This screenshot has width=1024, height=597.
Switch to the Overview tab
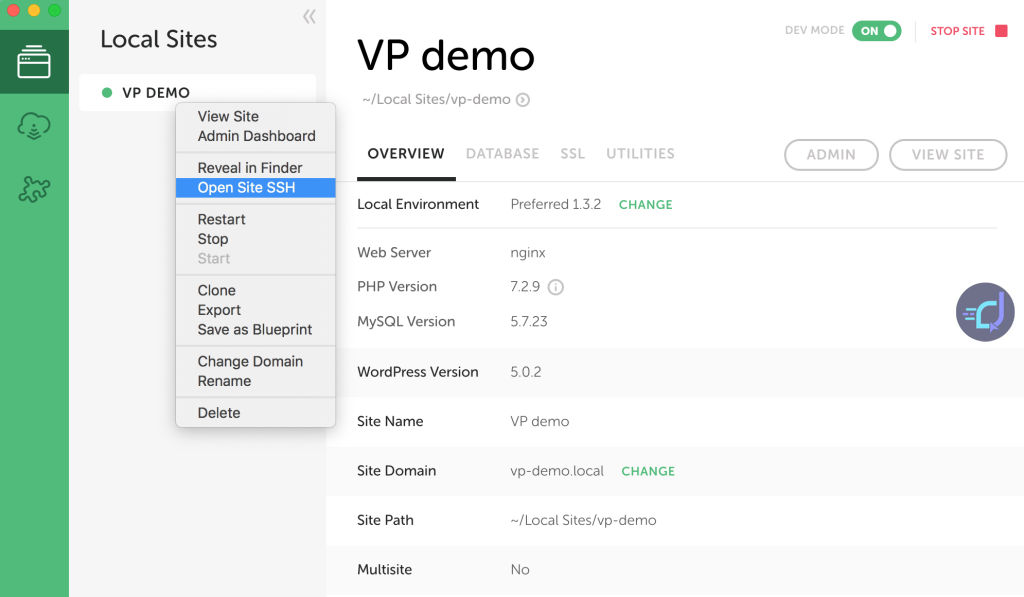[x=406, y=153]
